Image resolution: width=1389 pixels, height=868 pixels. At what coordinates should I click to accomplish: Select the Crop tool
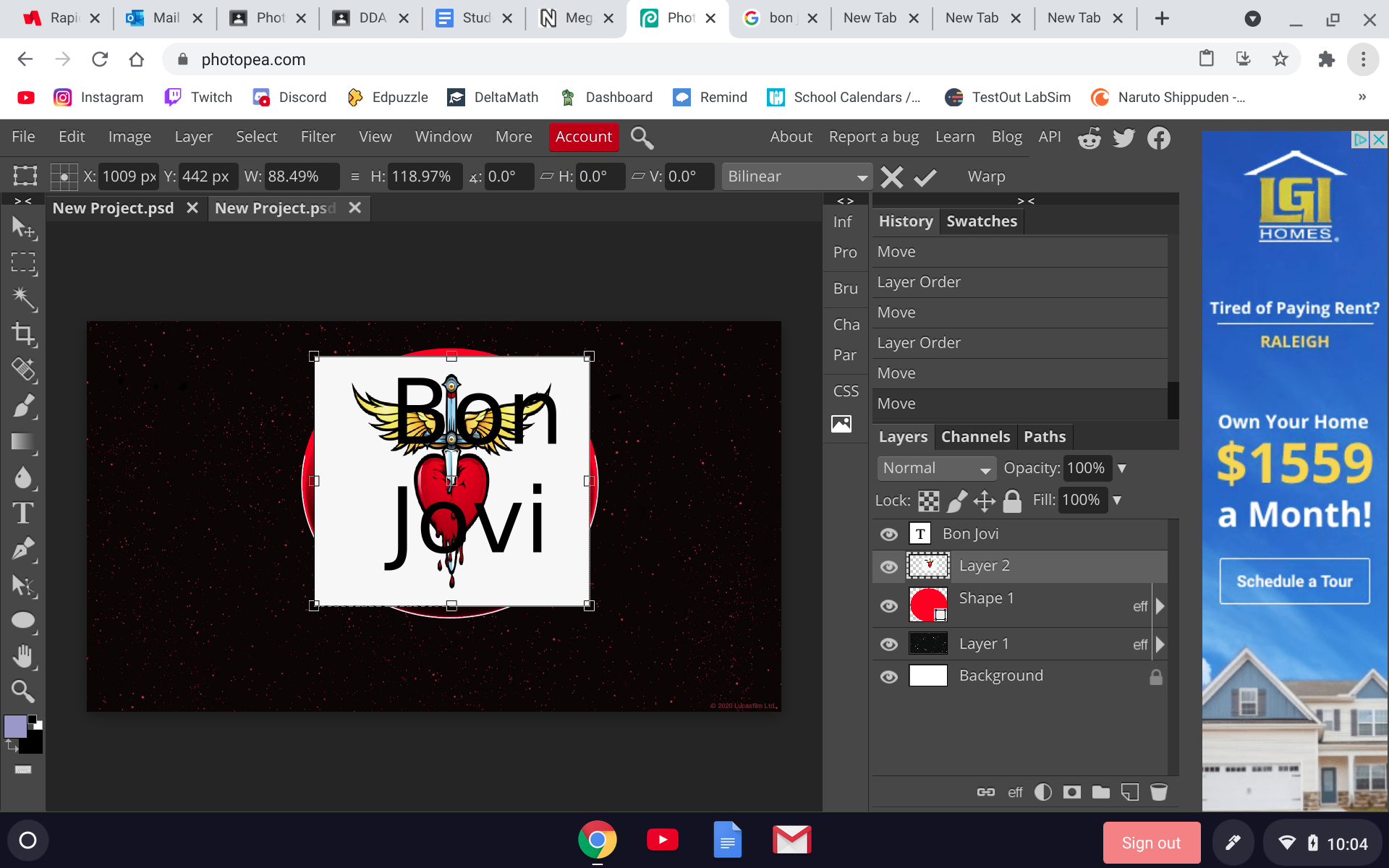pos(23,333)
